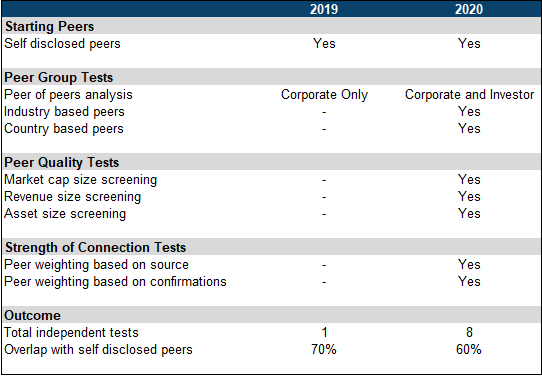Select the Strength of Connection Tests header
542x377 pixels.
coord(95,247)
